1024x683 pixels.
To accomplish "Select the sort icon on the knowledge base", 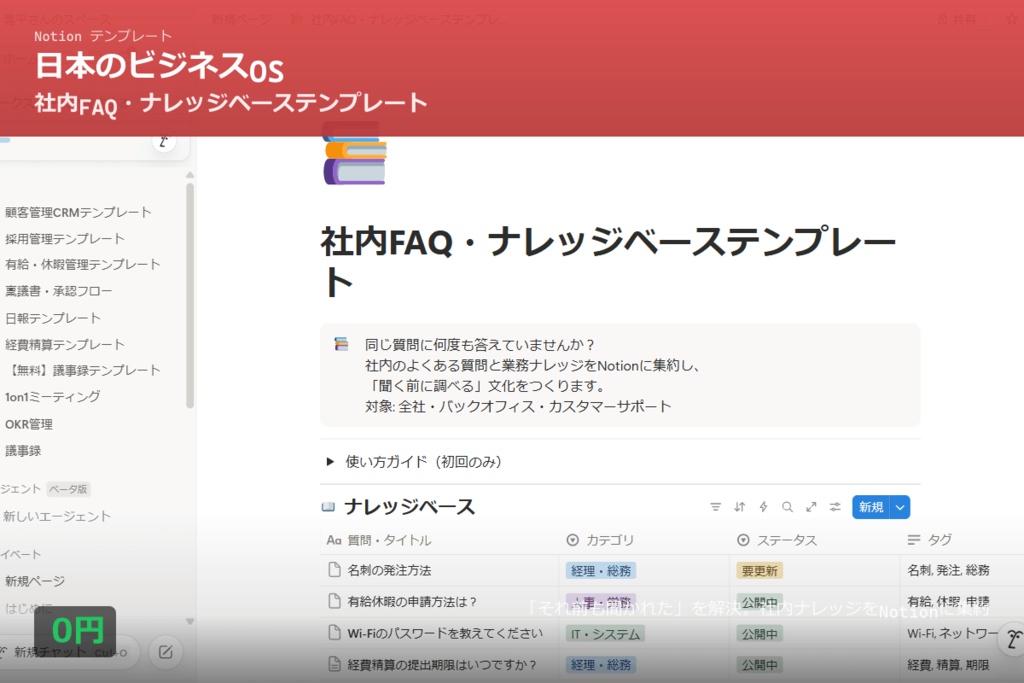I will point(740,507).
